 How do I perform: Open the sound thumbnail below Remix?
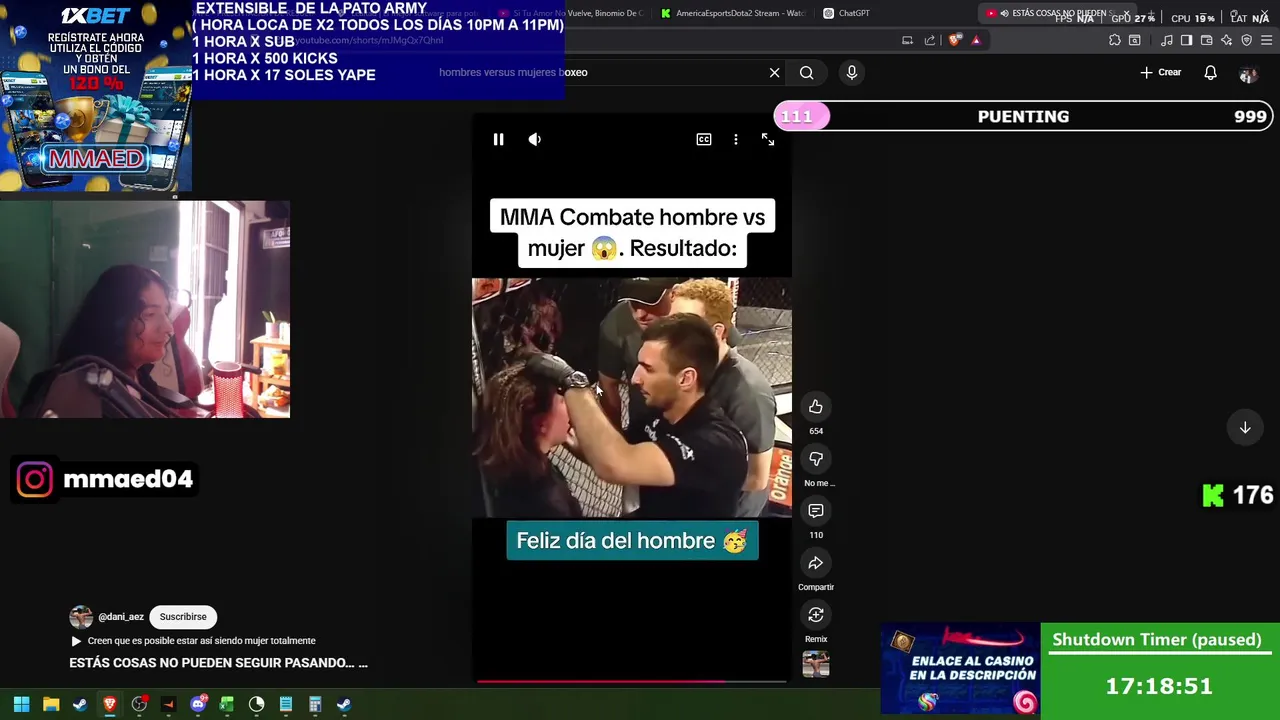point(816,664)
